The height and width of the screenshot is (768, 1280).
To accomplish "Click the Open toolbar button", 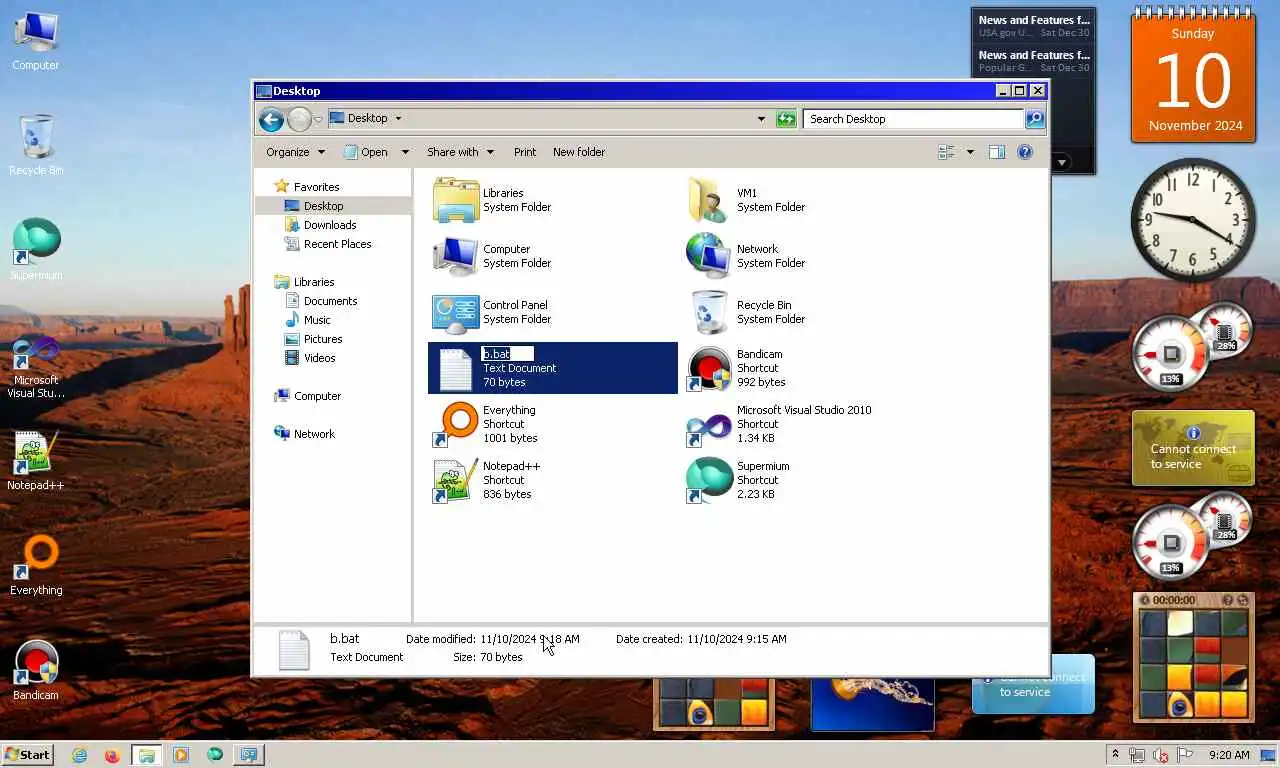I will point(366,152).
